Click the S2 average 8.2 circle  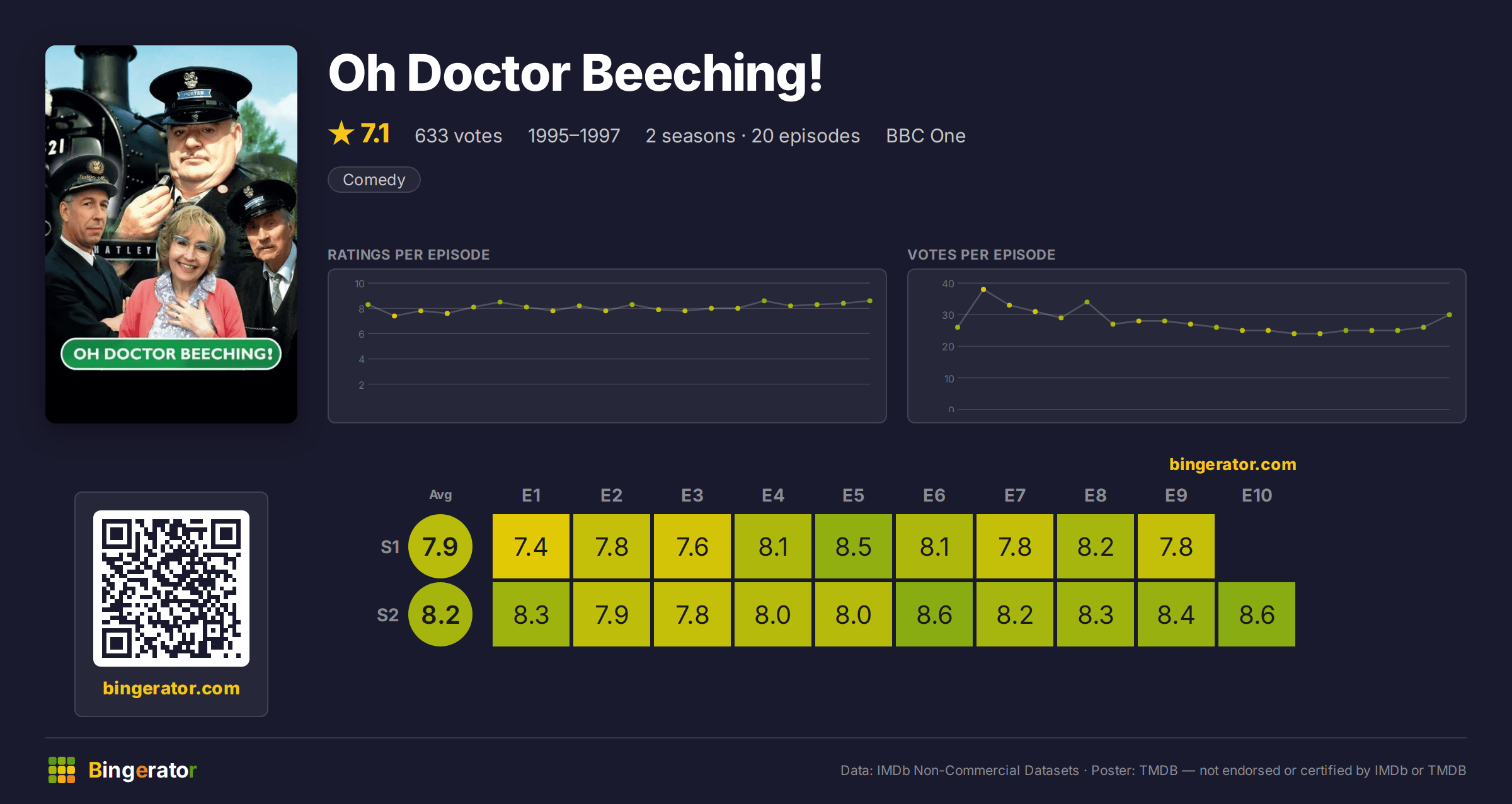point(440,614)
